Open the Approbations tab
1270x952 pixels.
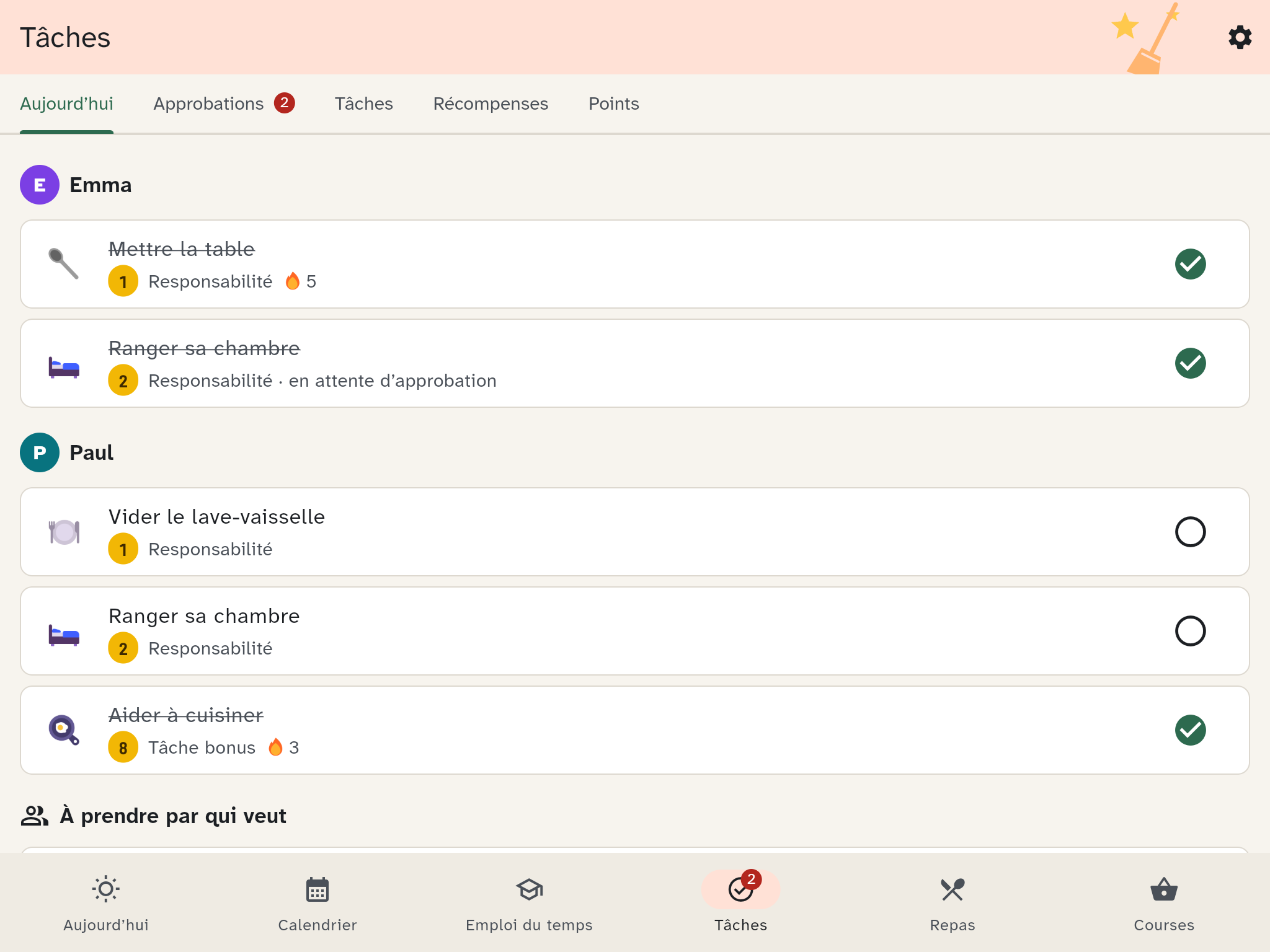point(224,104)
